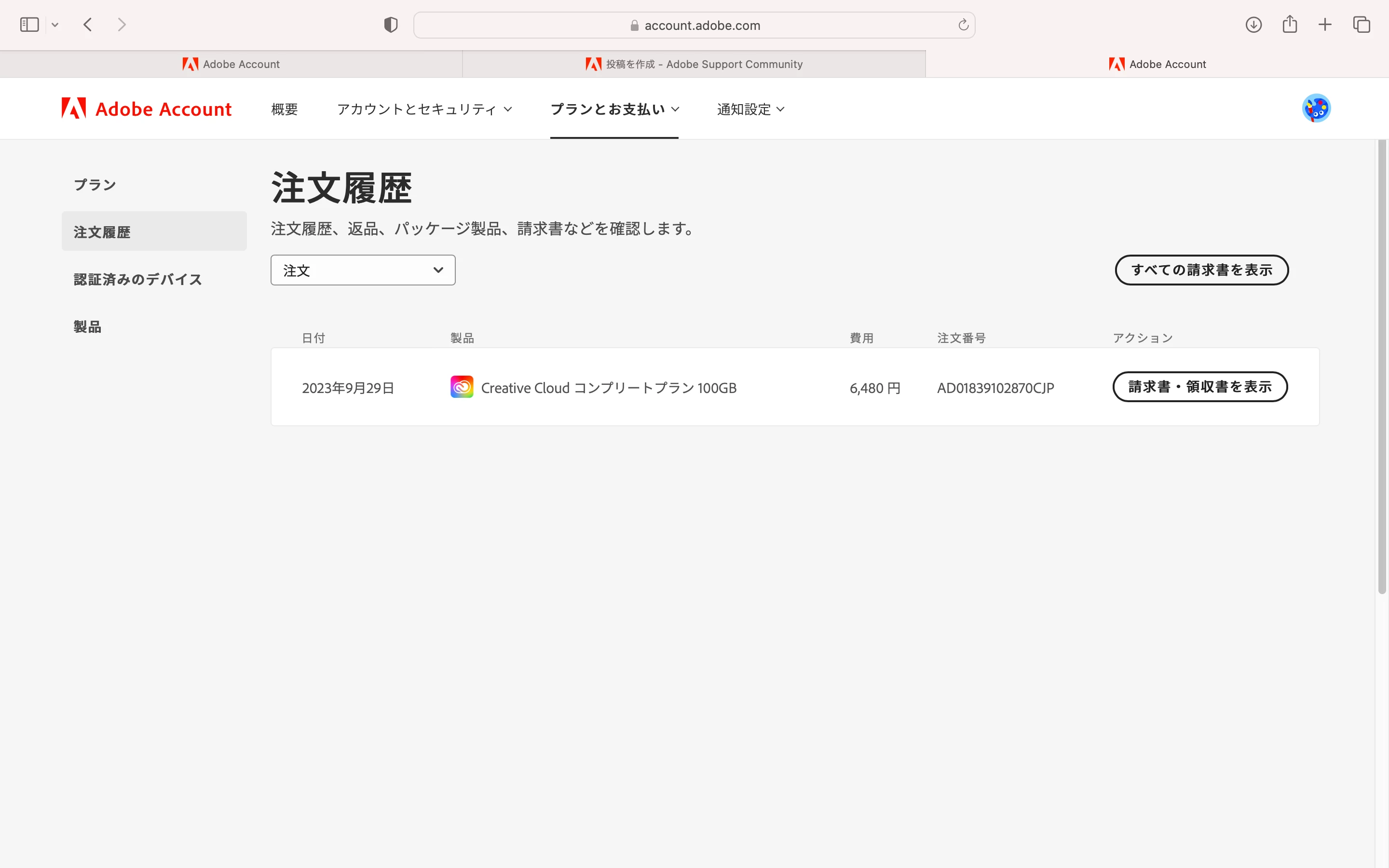The width and height of the screenshot is (1389, 868).
Task: Open the user profile avatar menu
Action: click(x=1316, y=108)
